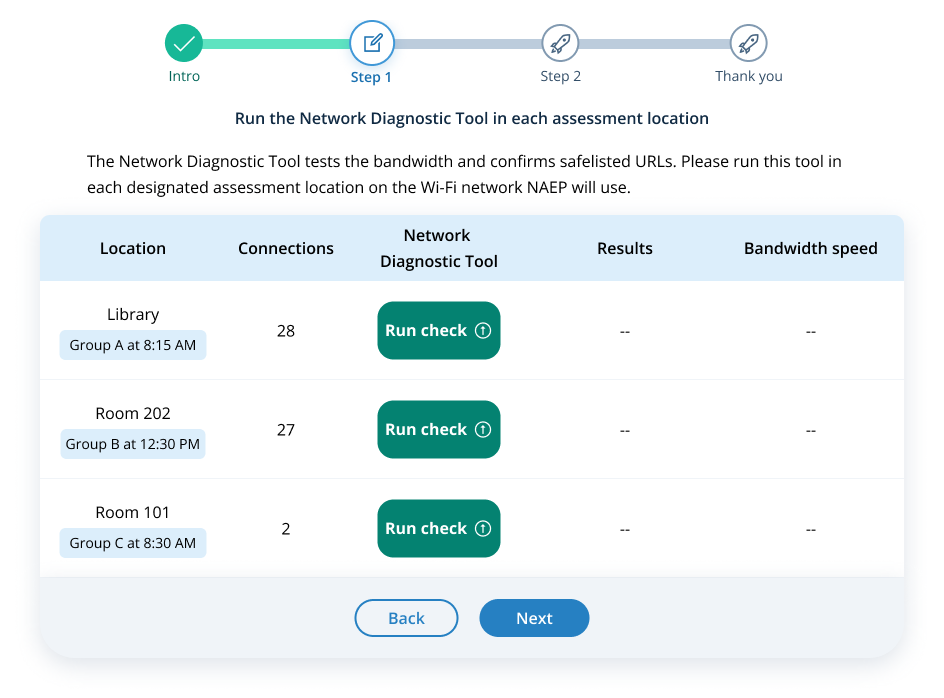Run the network check for Library
This screenshot has width=944, height=698.
(427, 331)
